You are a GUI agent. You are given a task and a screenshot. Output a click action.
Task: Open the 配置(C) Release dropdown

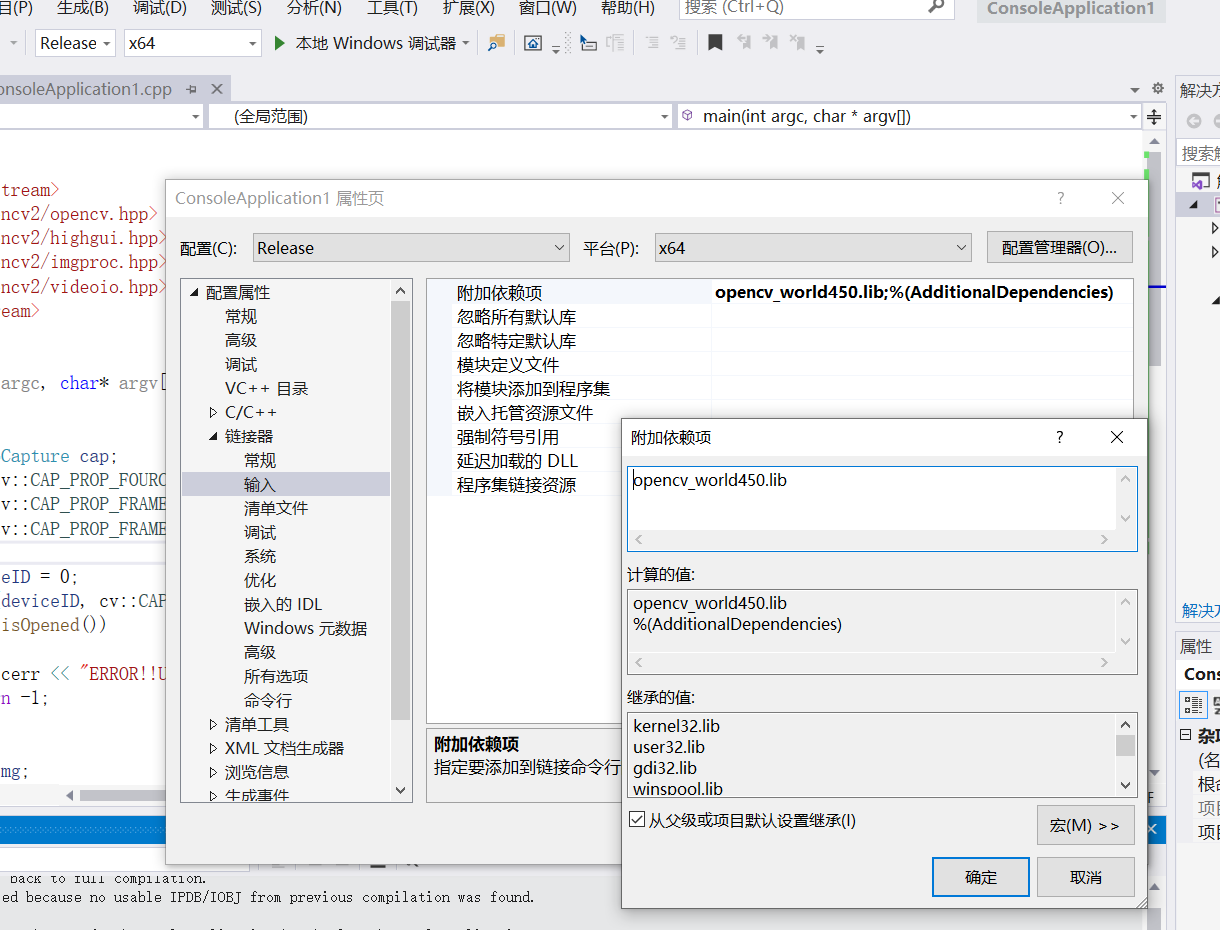(410, 247)
